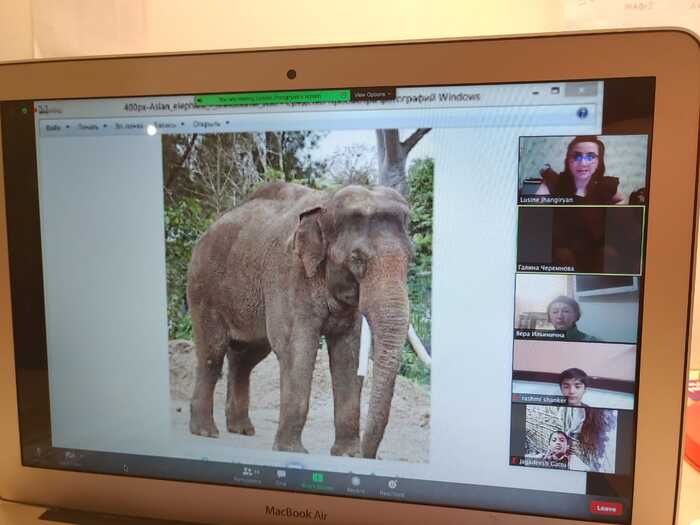Screen dimensions: 700x525
Task: Open the Participants panel in Zoom toolbar
Action: pyautogui.click(x=248, y=475)
